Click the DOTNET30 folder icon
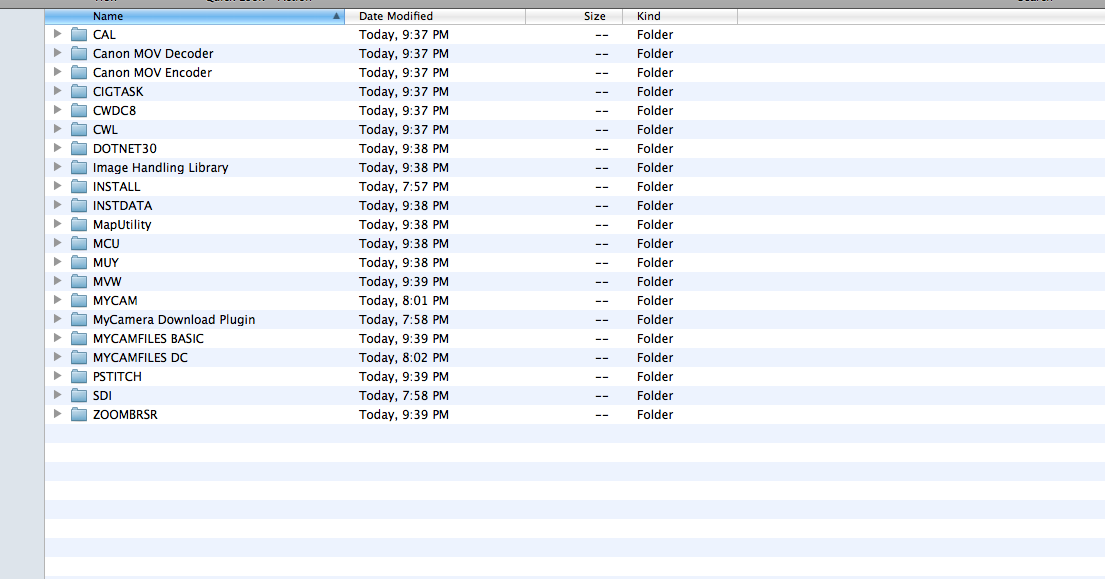 79,149
